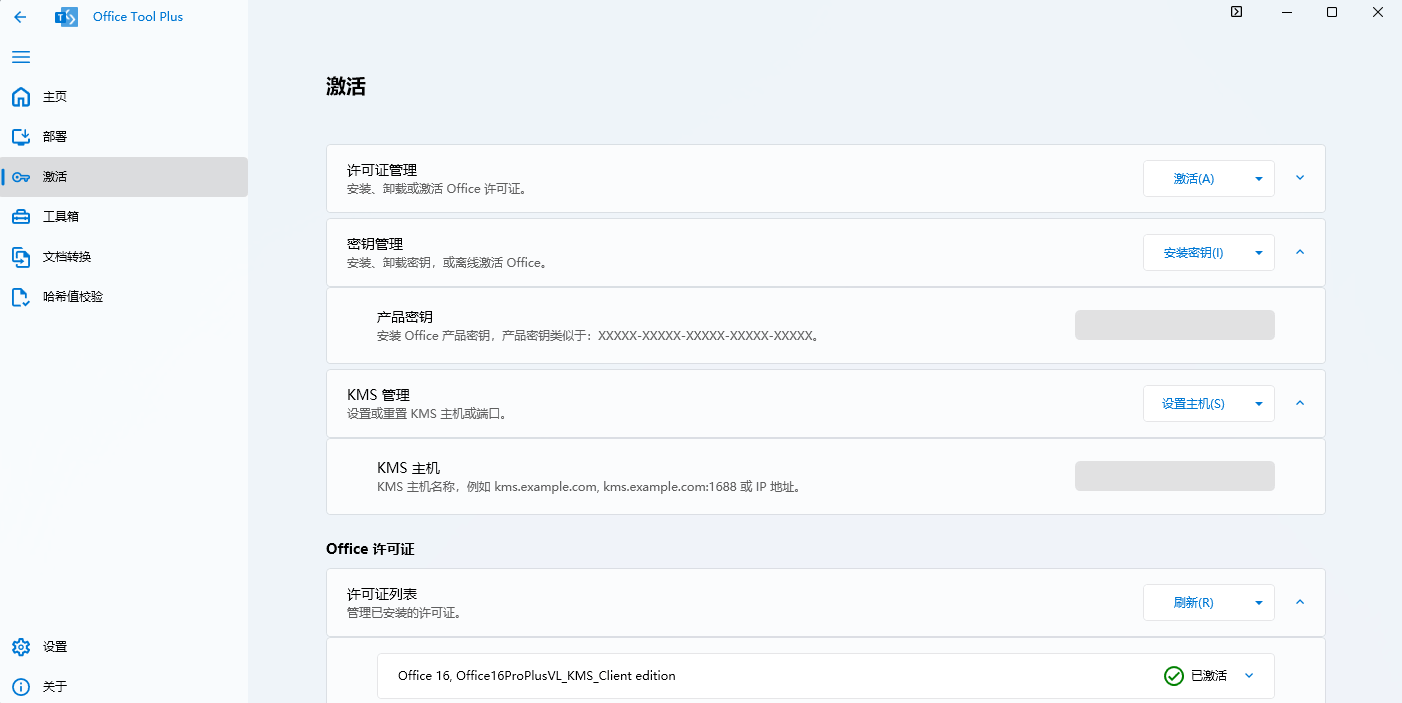Viewport: 1402px width, 703px height.
Task: Click the key icon beside 激活
Action: pos(21,177)
